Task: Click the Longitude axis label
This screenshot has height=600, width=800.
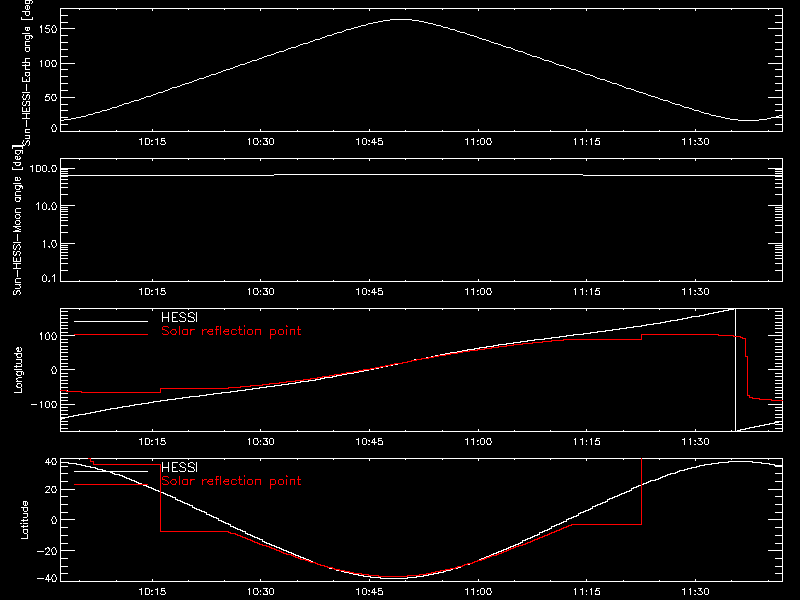Action: [18, 370]
